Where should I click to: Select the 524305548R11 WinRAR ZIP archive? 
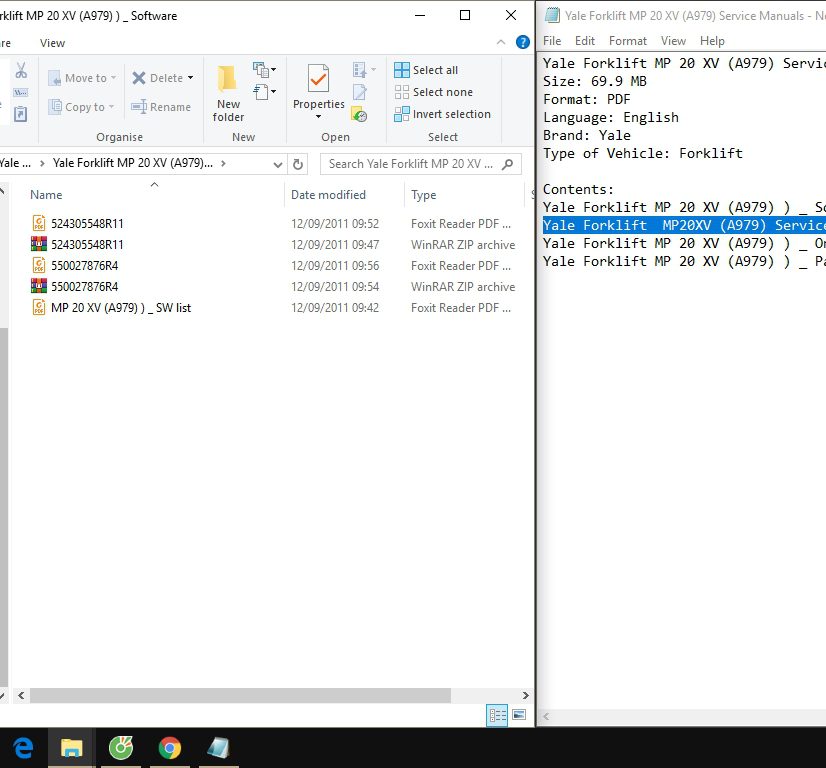coord(87,245)
